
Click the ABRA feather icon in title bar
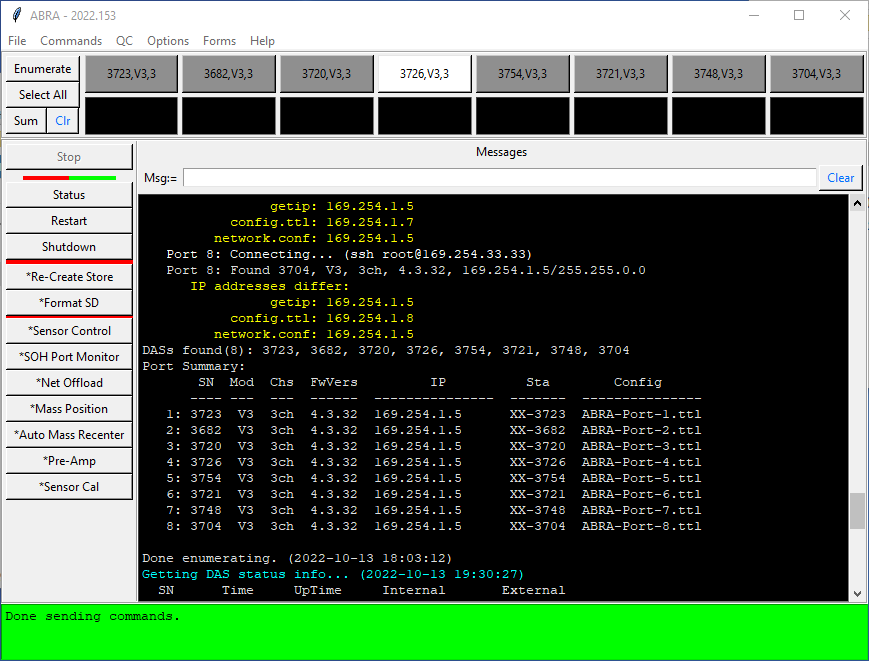click(x=17, y=15)
